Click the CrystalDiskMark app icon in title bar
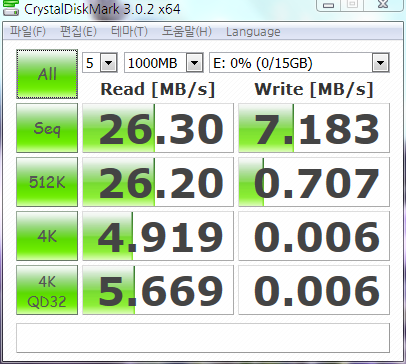This screenshot has width=406, height=364. tap(11, 8)
